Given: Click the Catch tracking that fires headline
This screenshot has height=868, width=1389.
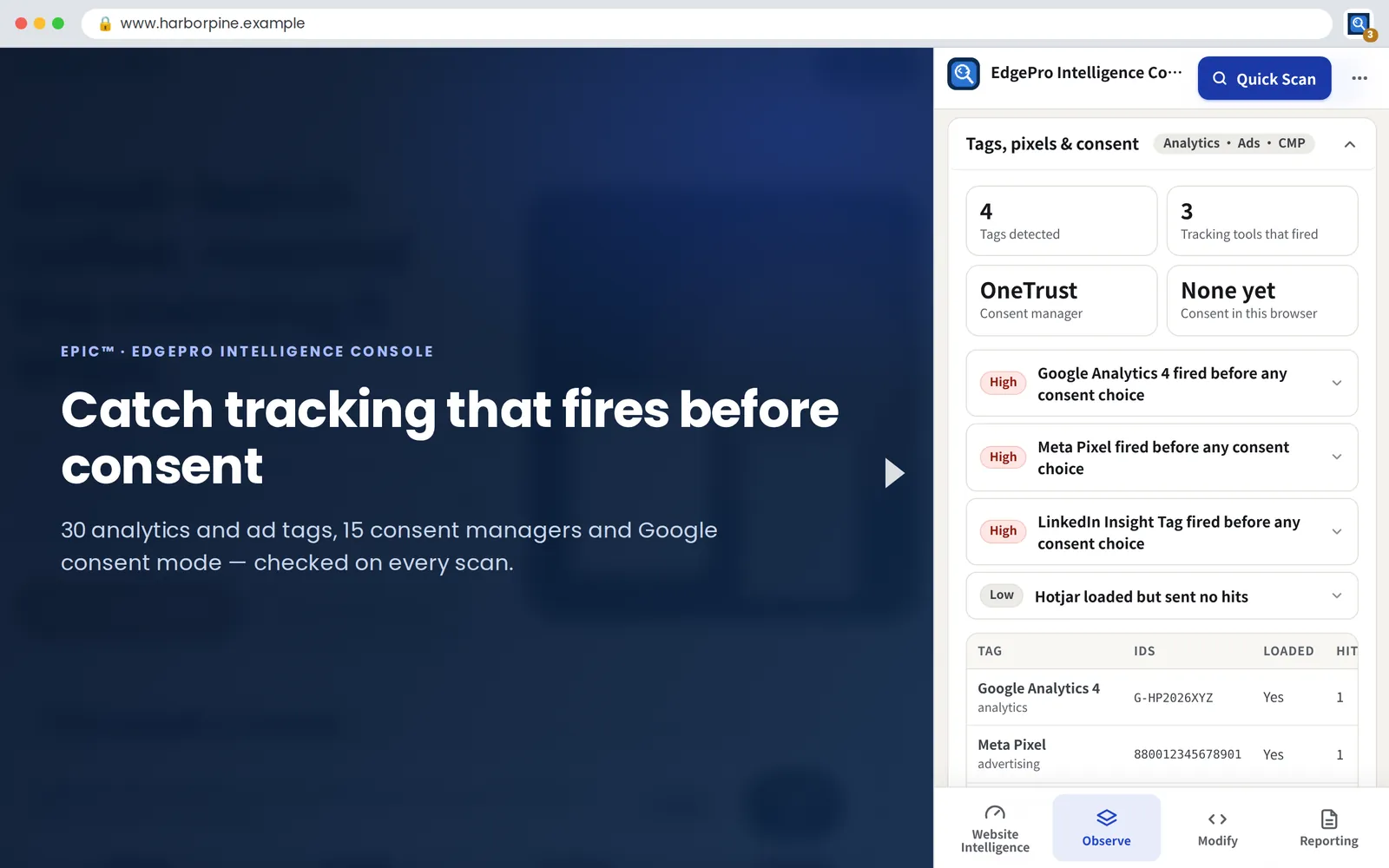Looking at the screenshot, I should 450,437.
